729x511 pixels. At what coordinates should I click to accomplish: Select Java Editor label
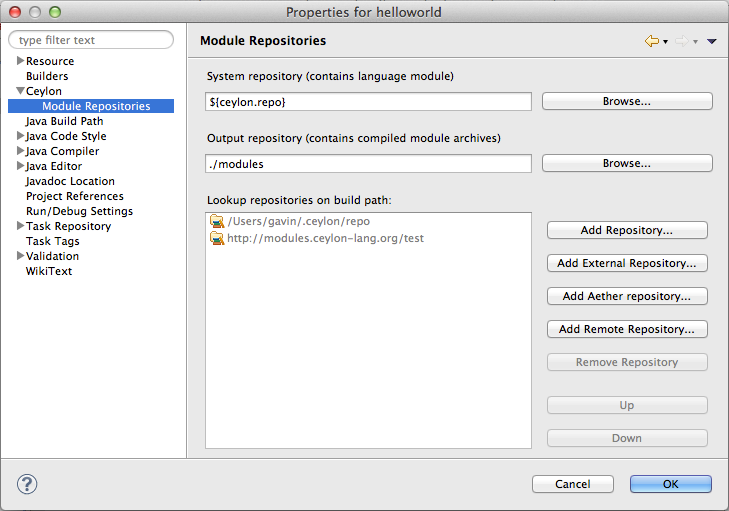coord(53,166)
